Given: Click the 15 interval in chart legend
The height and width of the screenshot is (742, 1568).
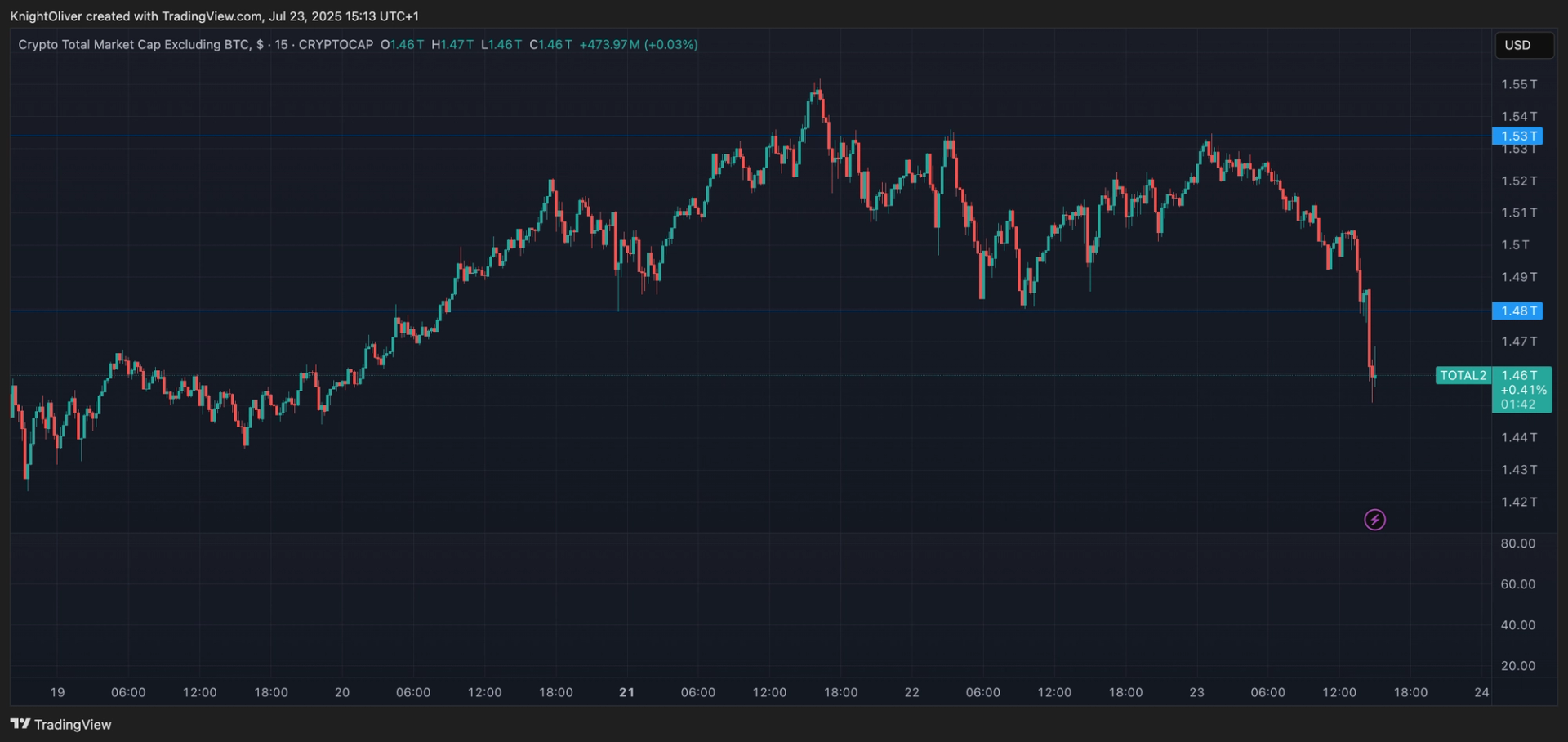Looking at the screenshot, I should pyautogui.click(x=281, y=45).
